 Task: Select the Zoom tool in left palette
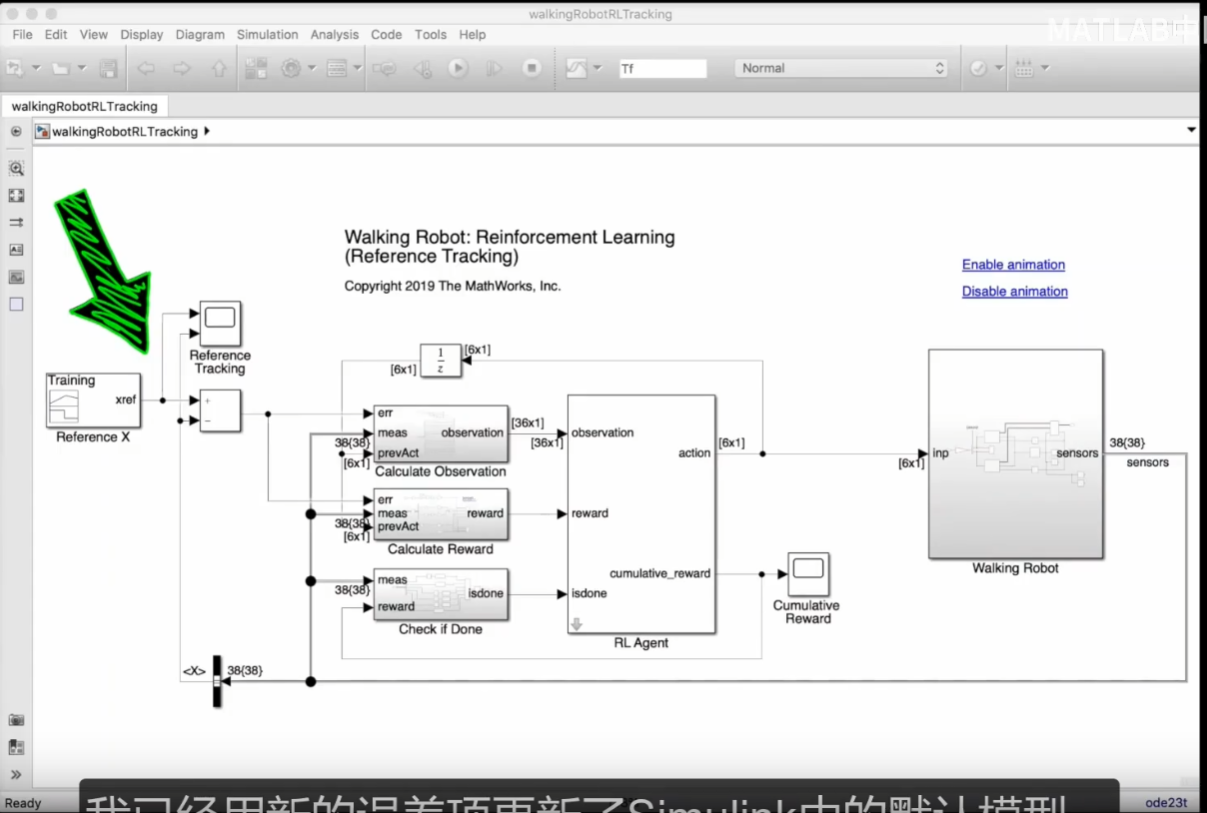[x=16, y=168]
